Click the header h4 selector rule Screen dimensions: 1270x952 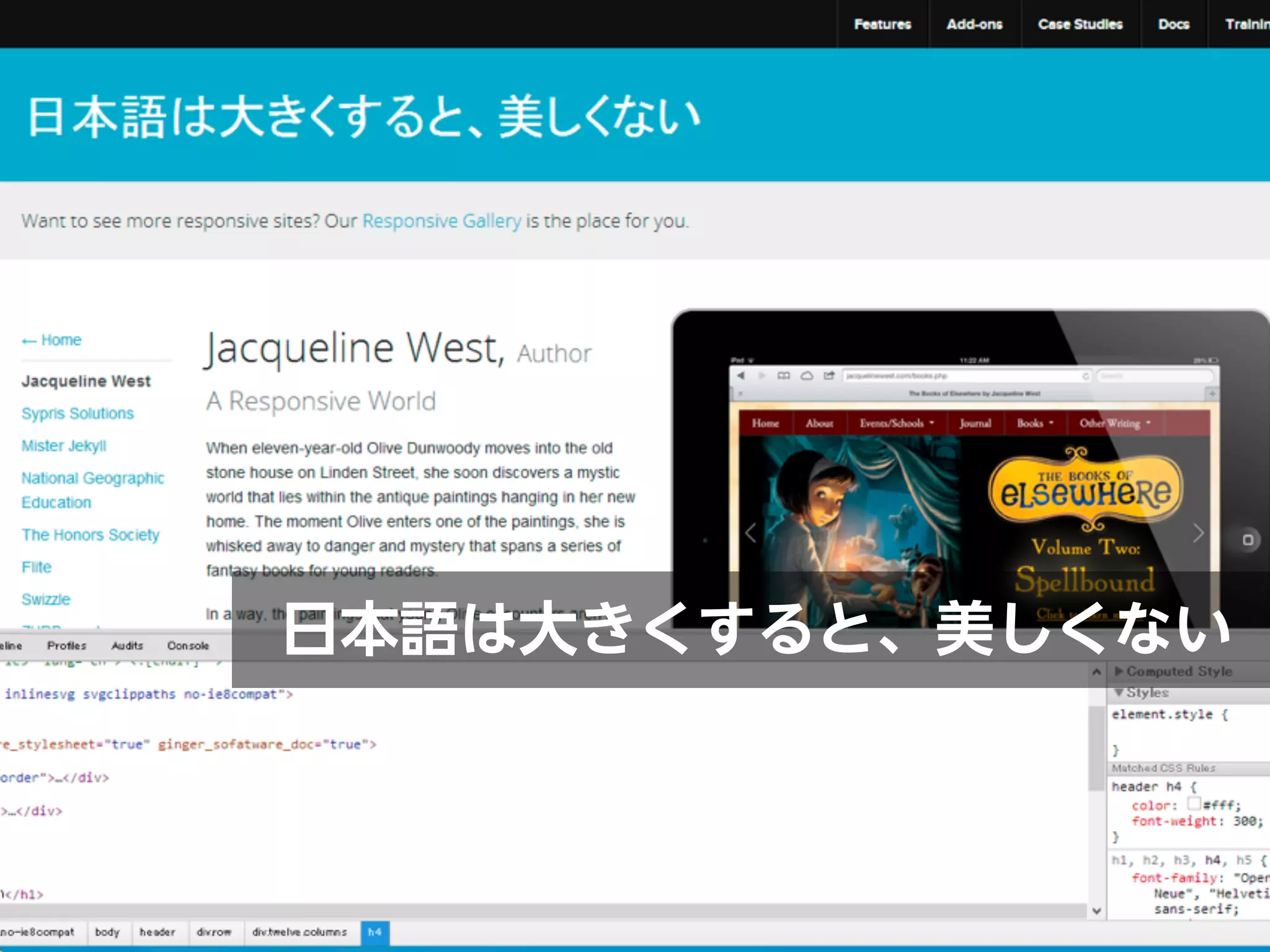tap(1147, 787)
